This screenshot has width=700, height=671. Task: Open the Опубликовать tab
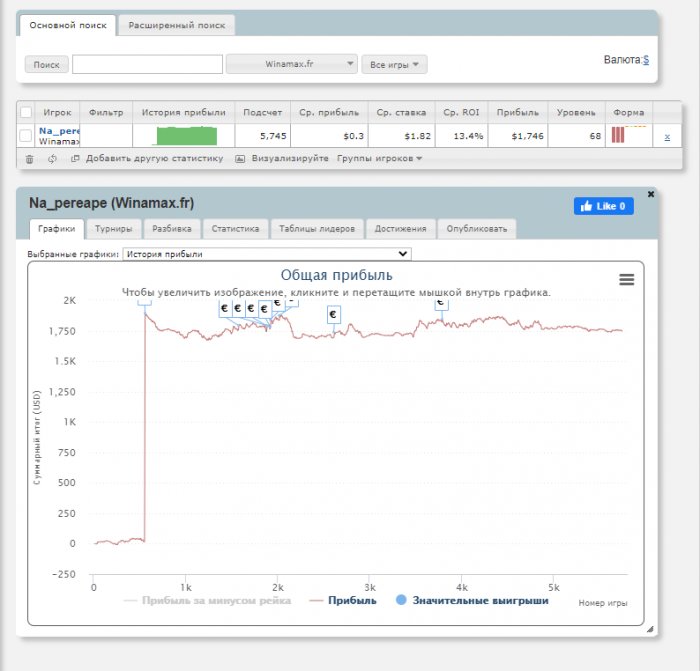[477, 229]
